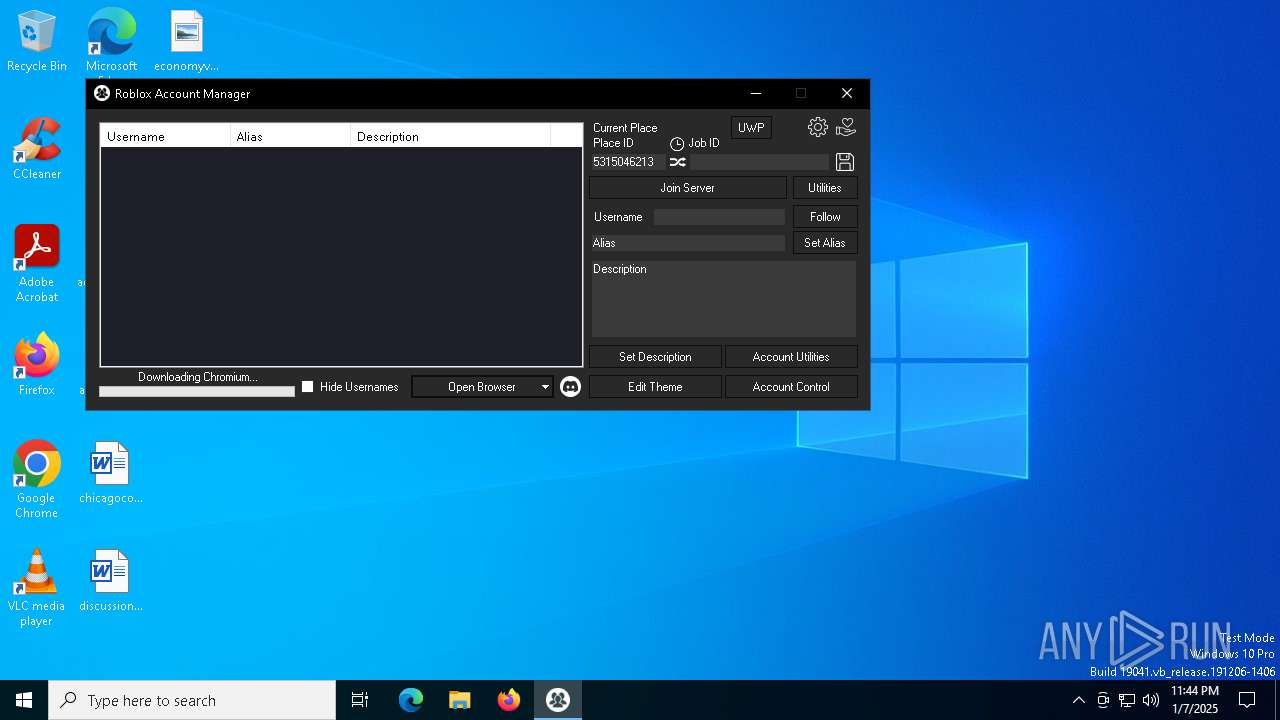Click the Place ID input field
Viewport: 1280px width, 720px height.
point(627,162)
